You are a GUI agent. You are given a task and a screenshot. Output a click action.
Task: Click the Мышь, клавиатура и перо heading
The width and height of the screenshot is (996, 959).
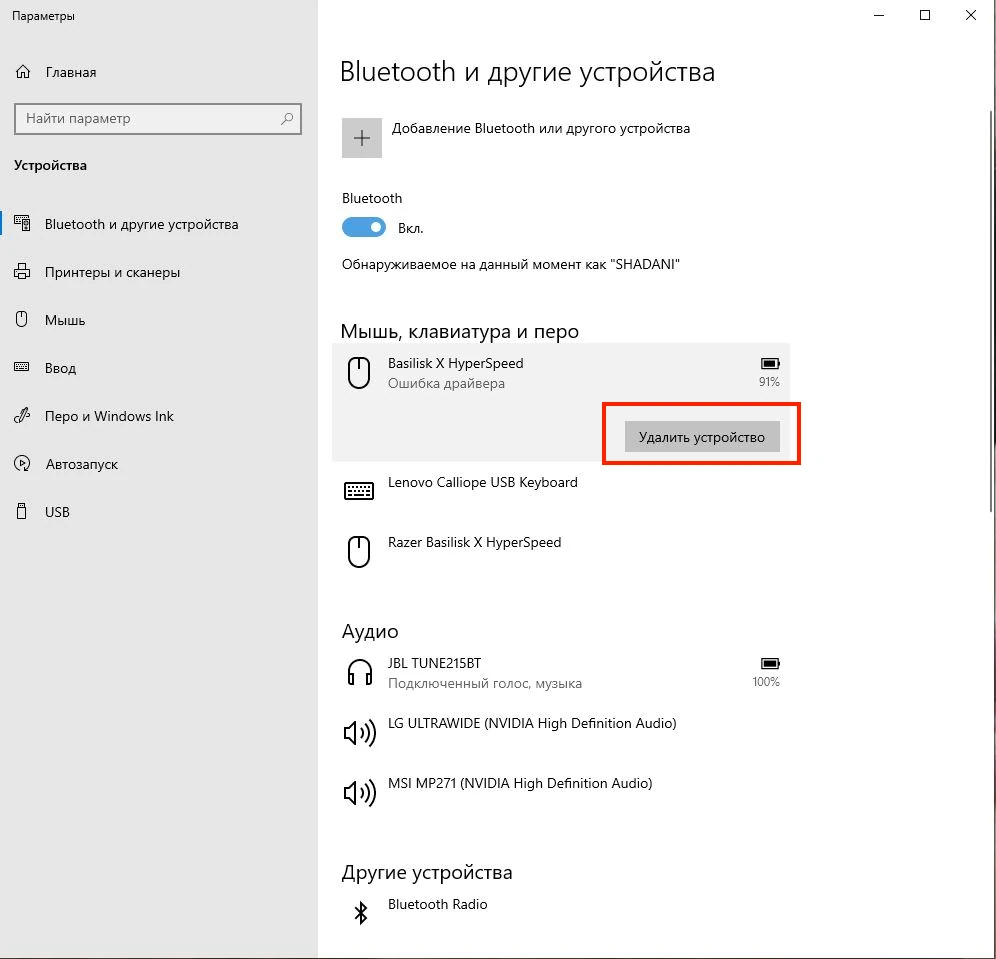(460, 332)
